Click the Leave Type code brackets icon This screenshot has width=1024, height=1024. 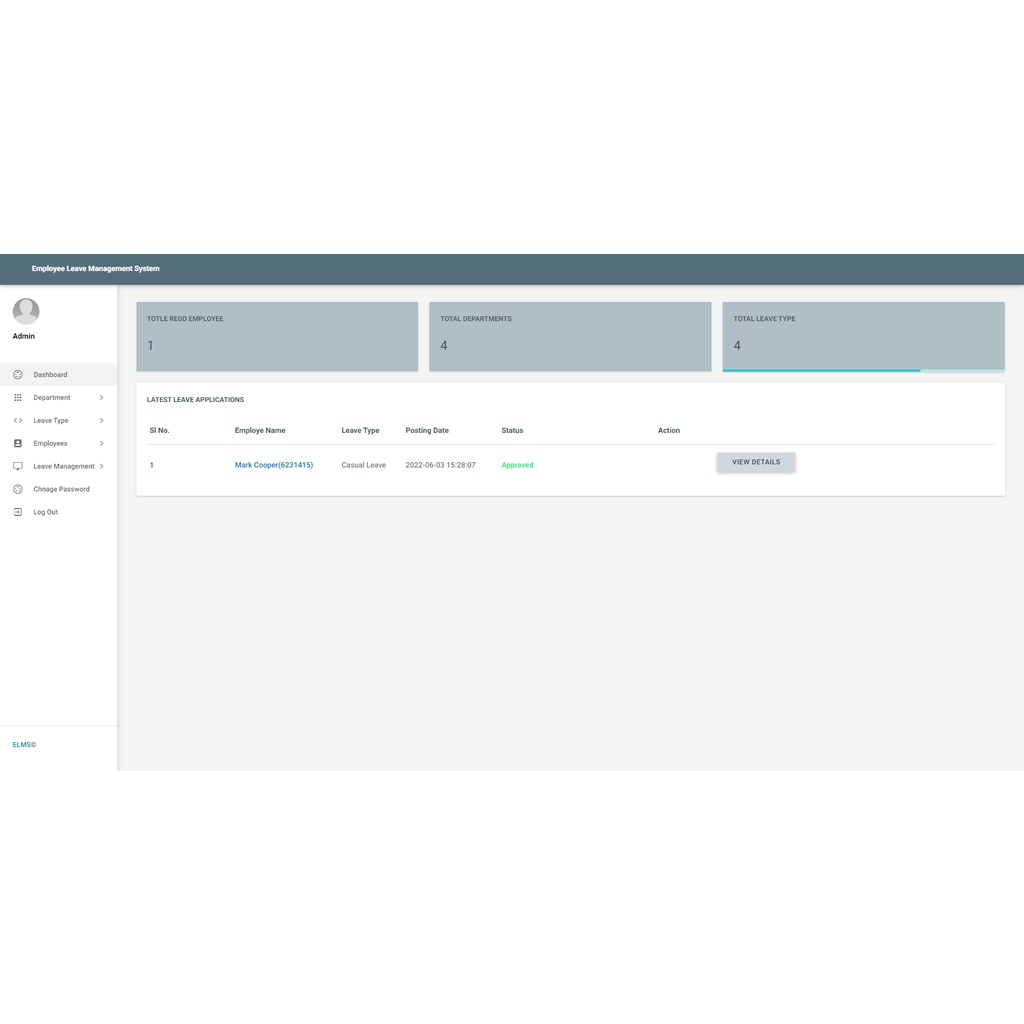(x=18, y=421)
